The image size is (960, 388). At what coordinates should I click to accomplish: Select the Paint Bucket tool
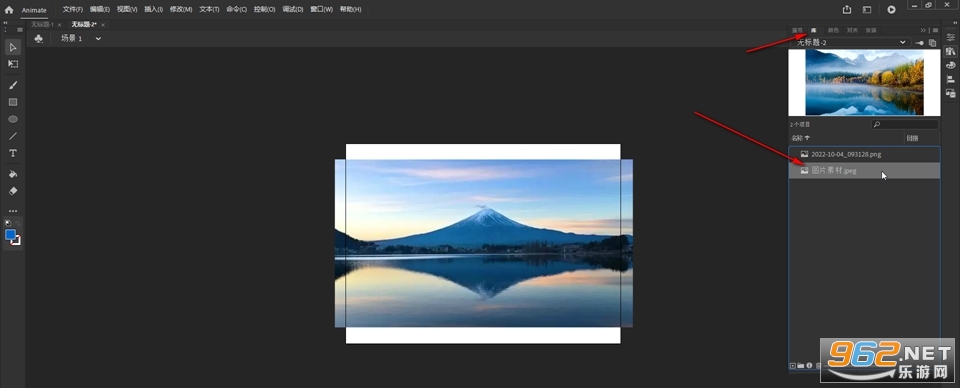[x=13, y=174]
